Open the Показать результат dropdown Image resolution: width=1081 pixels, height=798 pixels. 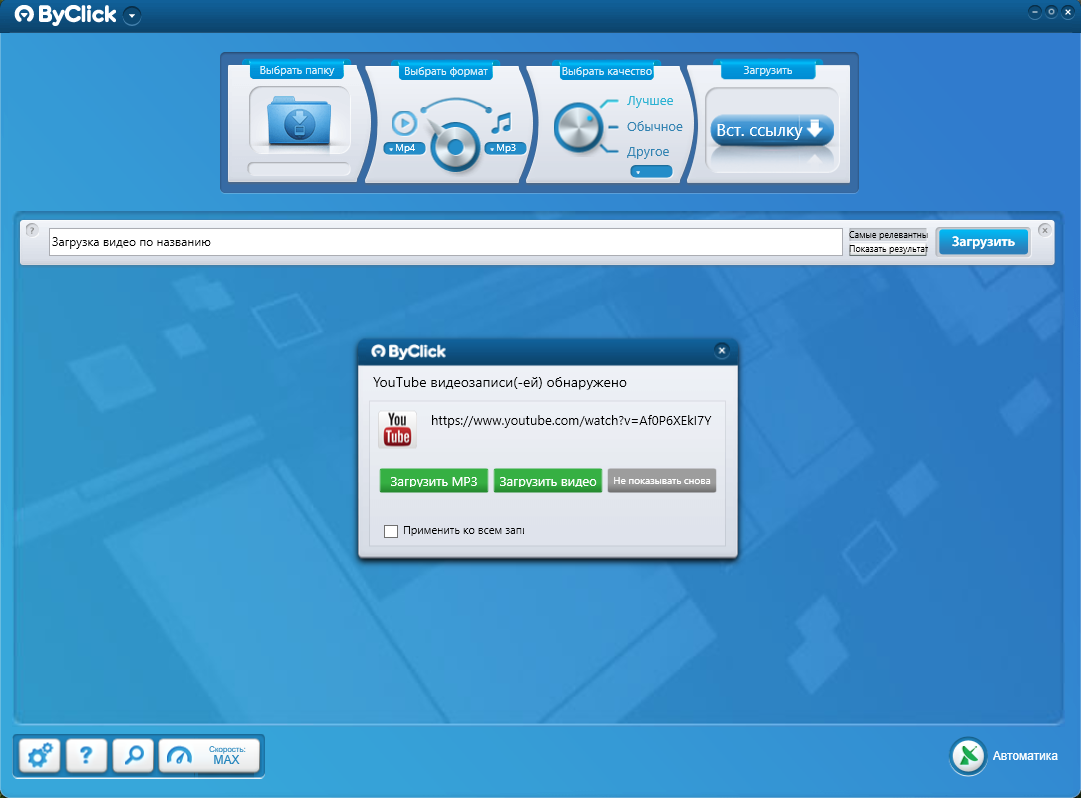tap(888, 249)
